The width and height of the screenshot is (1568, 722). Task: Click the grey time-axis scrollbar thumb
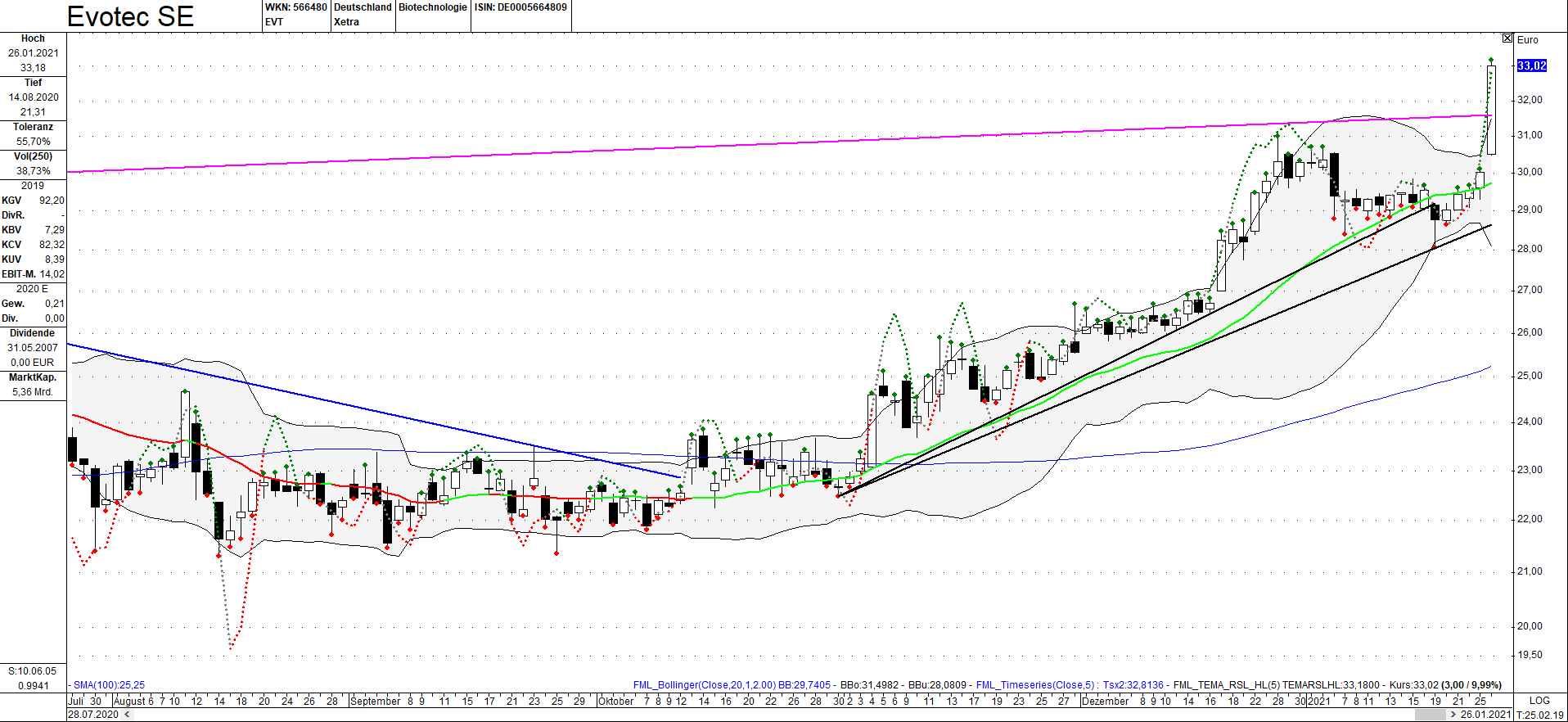[x=1431, y=715]
